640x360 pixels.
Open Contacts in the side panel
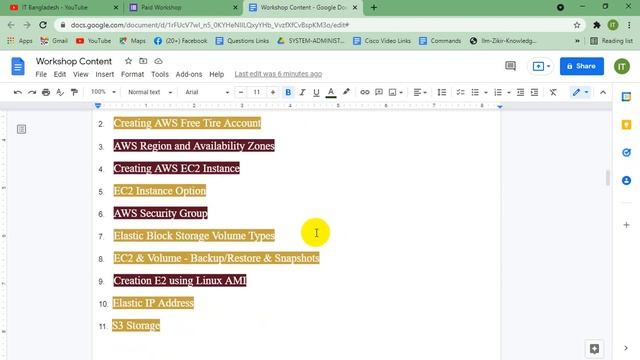pos(626,180)
